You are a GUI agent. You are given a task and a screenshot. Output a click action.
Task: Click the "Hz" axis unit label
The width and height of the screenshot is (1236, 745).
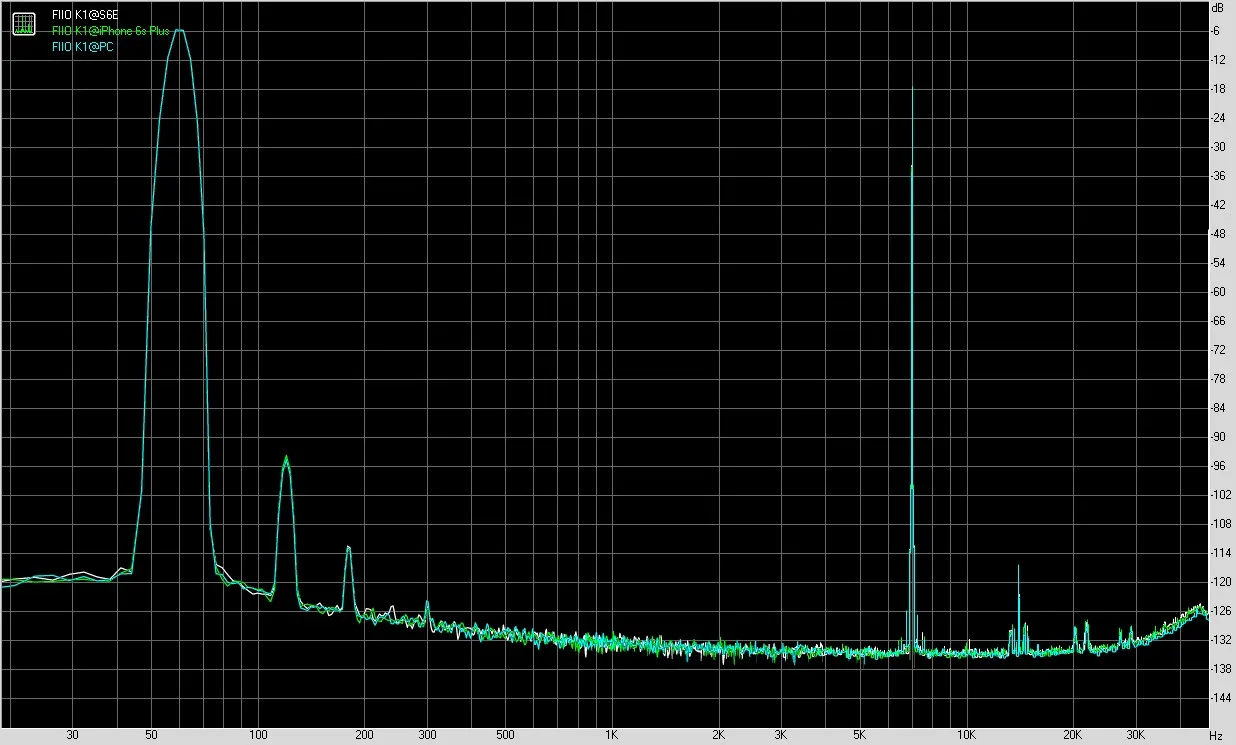[x=1215, y=735]
